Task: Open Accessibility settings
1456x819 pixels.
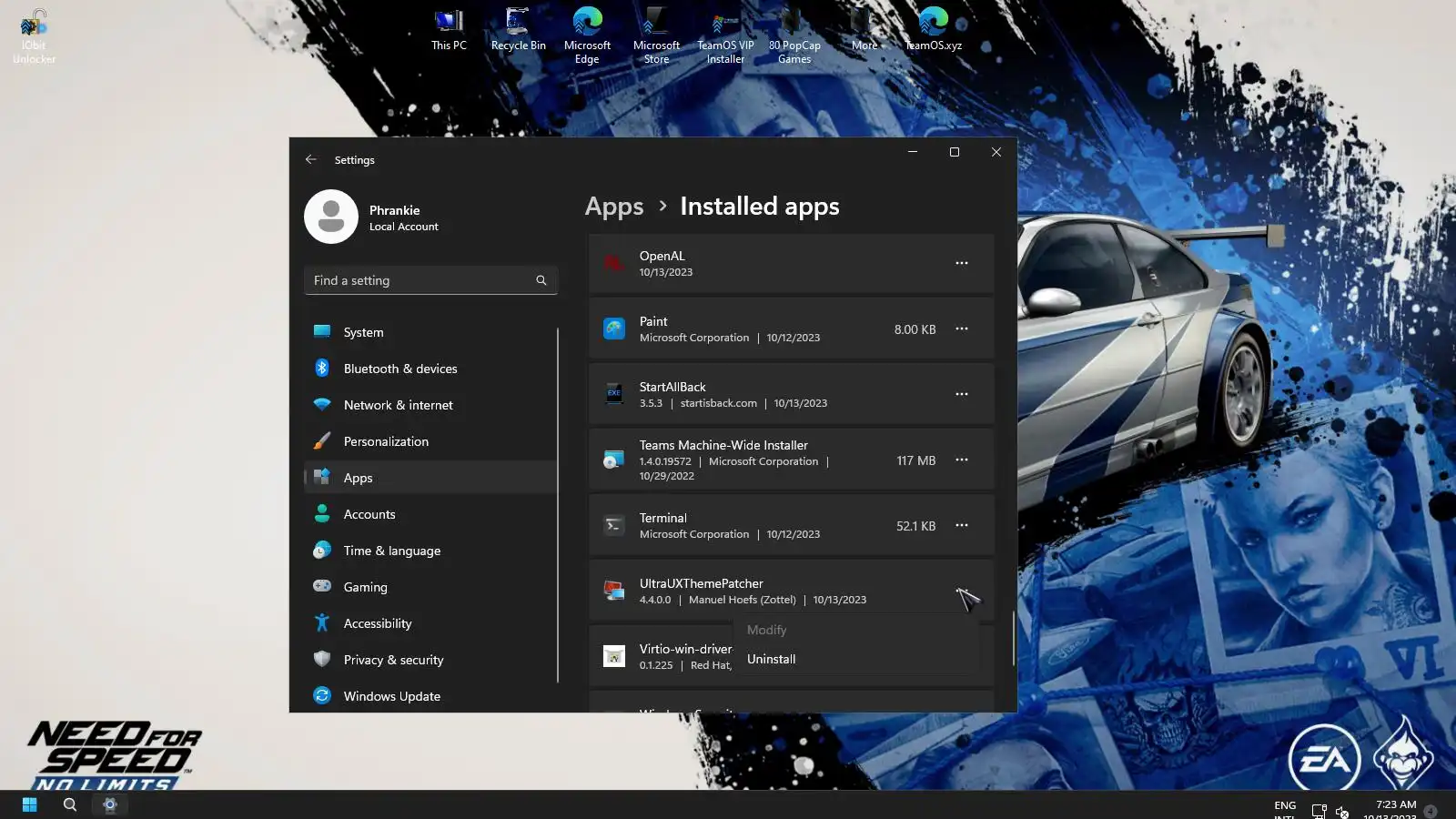Action: pos(430,623)
